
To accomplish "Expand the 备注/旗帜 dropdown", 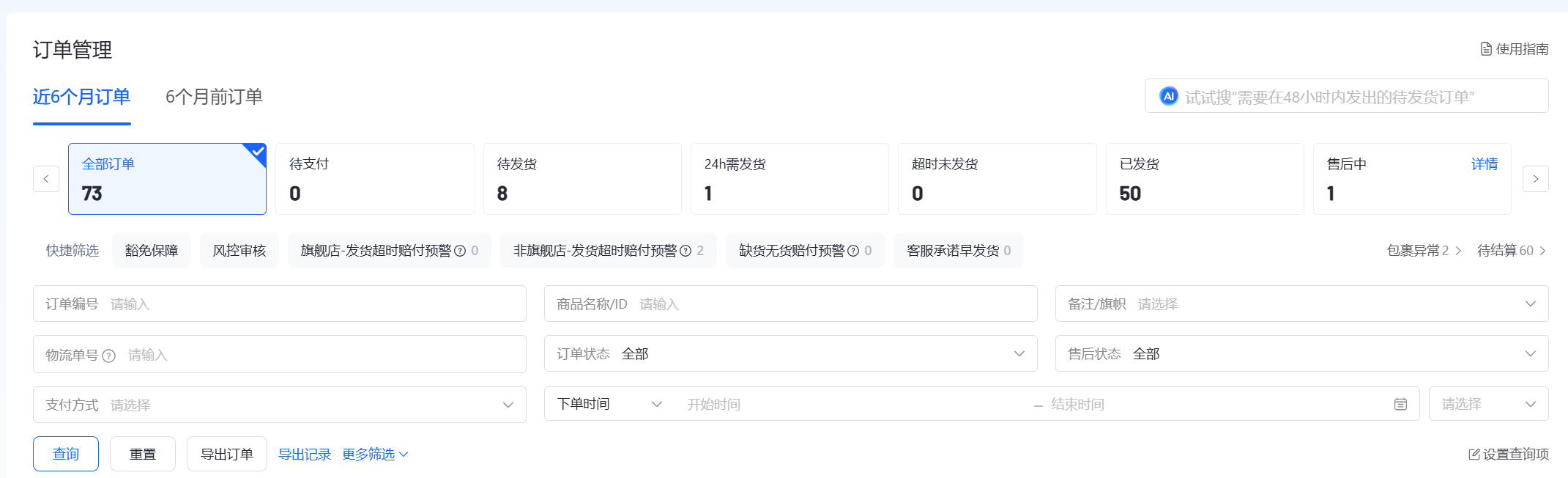I will tap(1301, 304).
